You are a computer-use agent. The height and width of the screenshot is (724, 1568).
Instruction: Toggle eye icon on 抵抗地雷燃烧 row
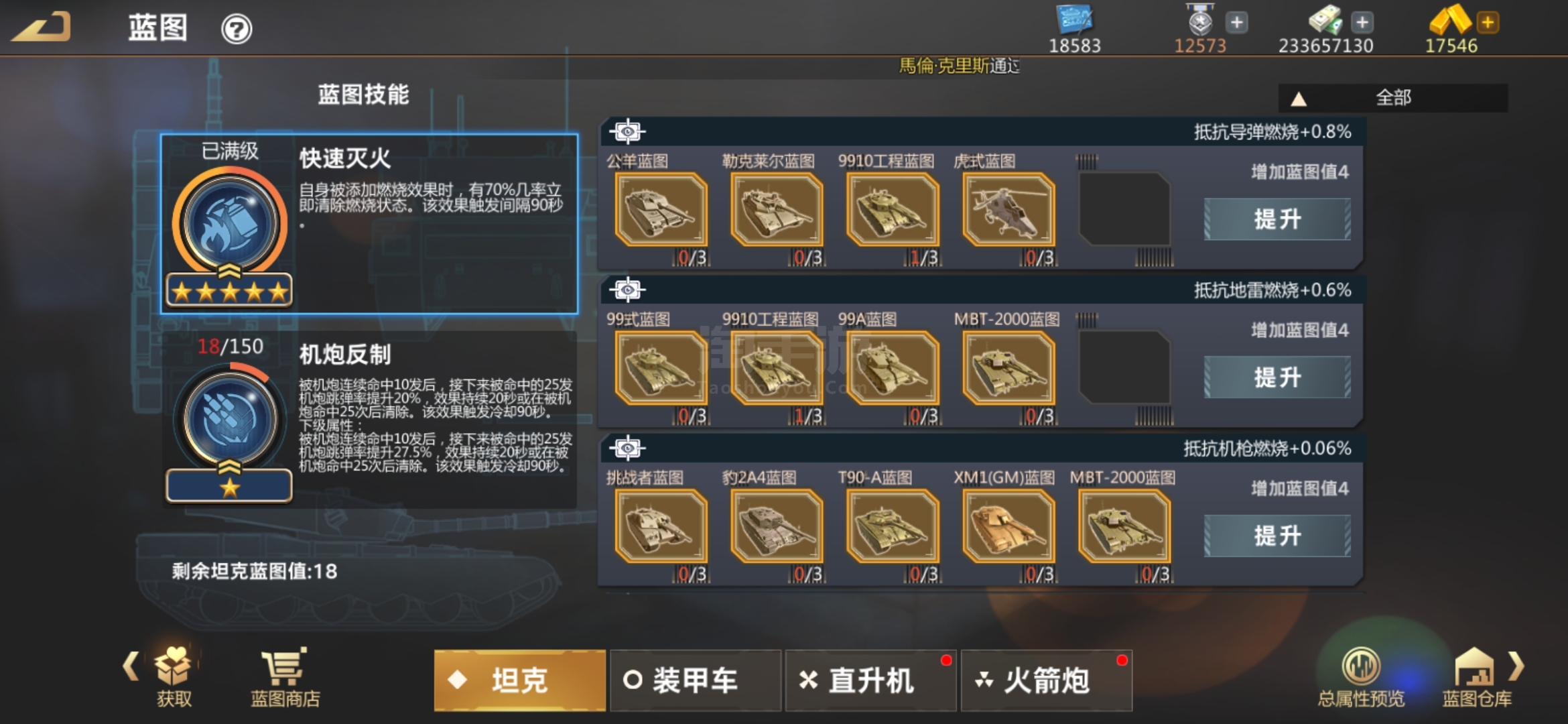coord(627,290)
